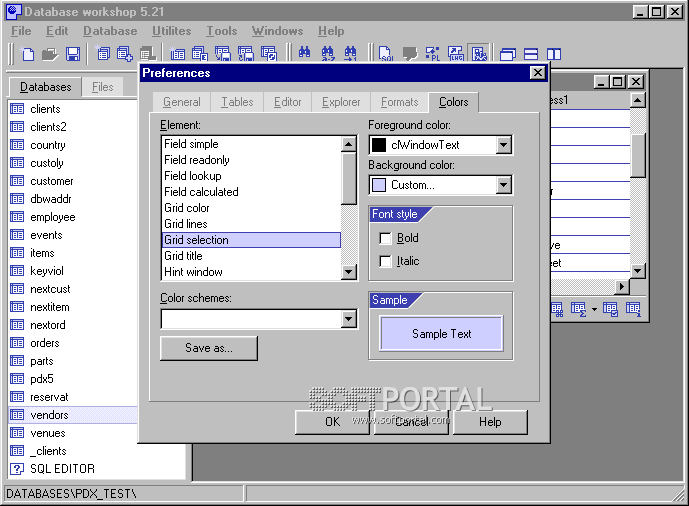
Task: Switch to the Explorer tab
Action: coord(341,102)
